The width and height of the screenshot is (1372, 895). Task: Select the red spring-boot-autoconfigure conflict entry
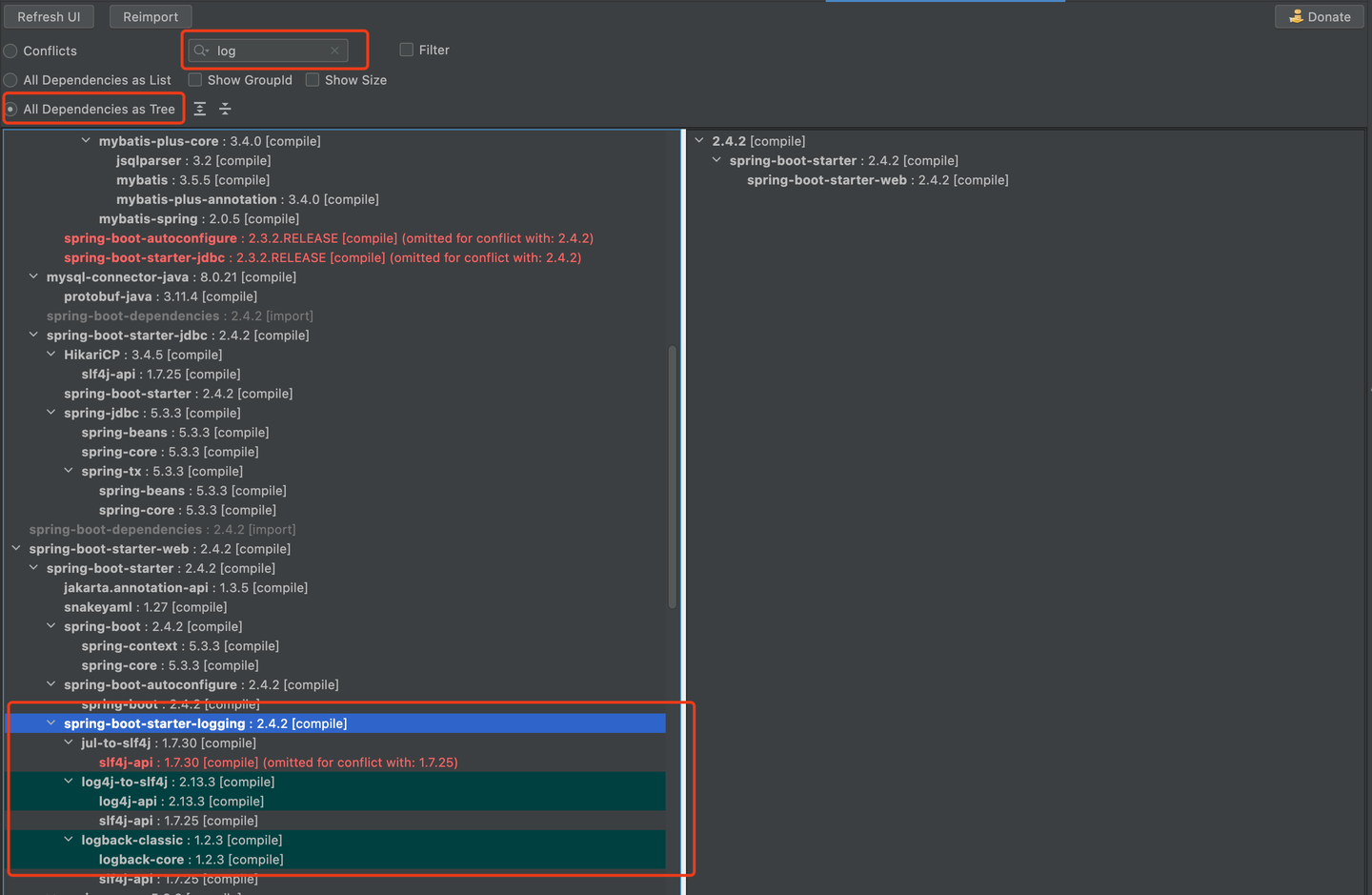(x=150, y=238)
